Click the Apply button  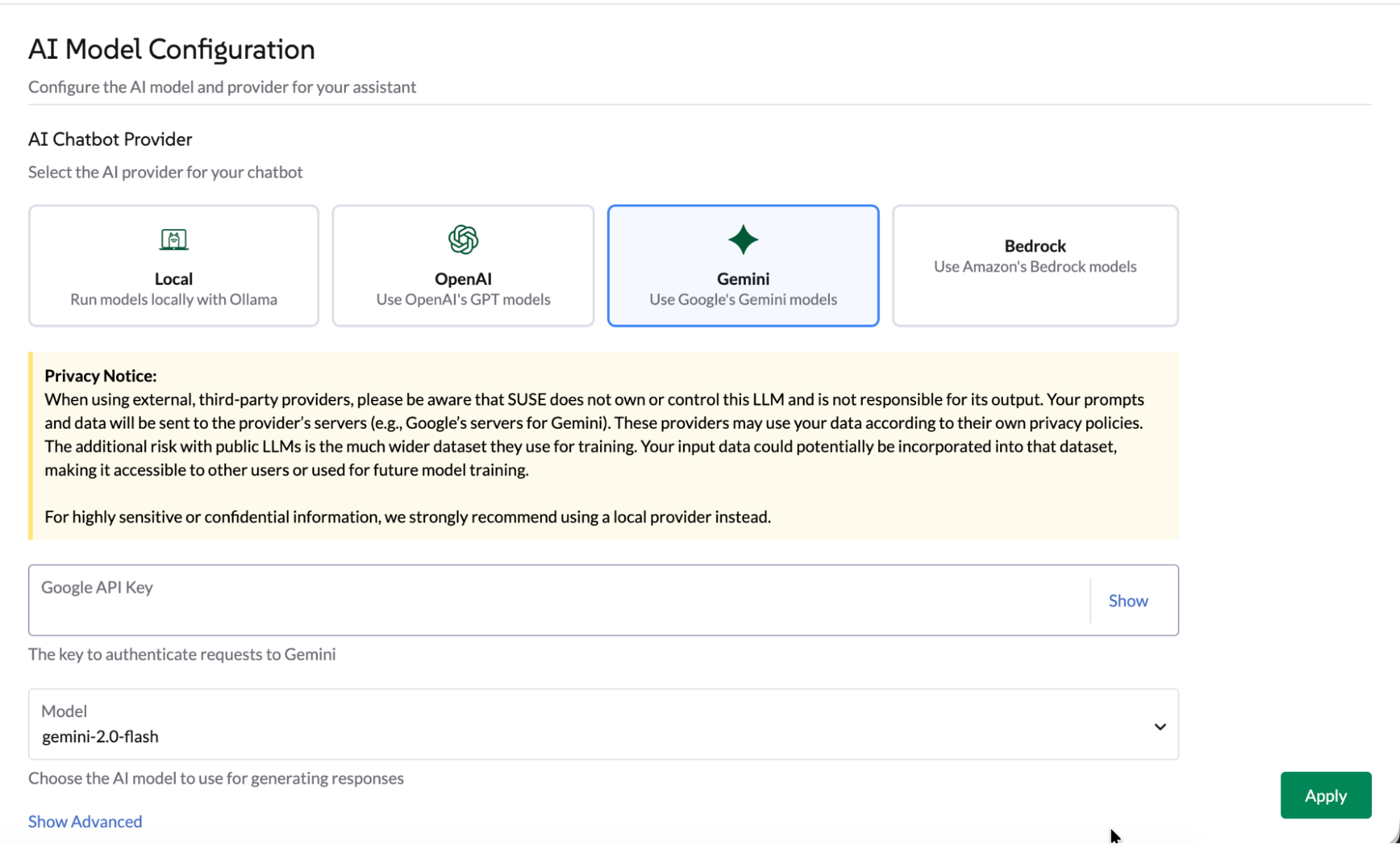[x=1325, y=796]
